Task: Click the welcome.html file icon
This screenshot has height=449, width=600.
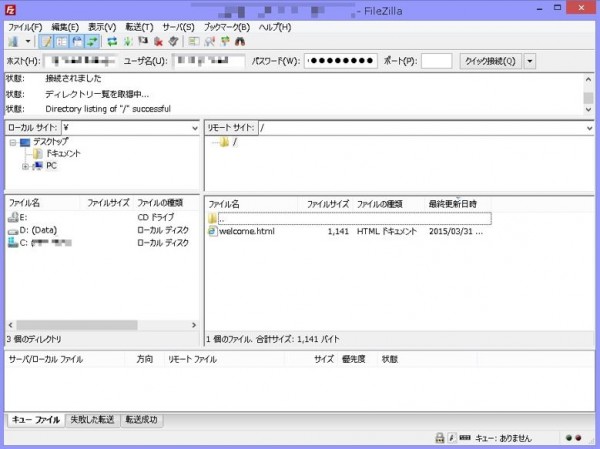Action: (212, 231)
